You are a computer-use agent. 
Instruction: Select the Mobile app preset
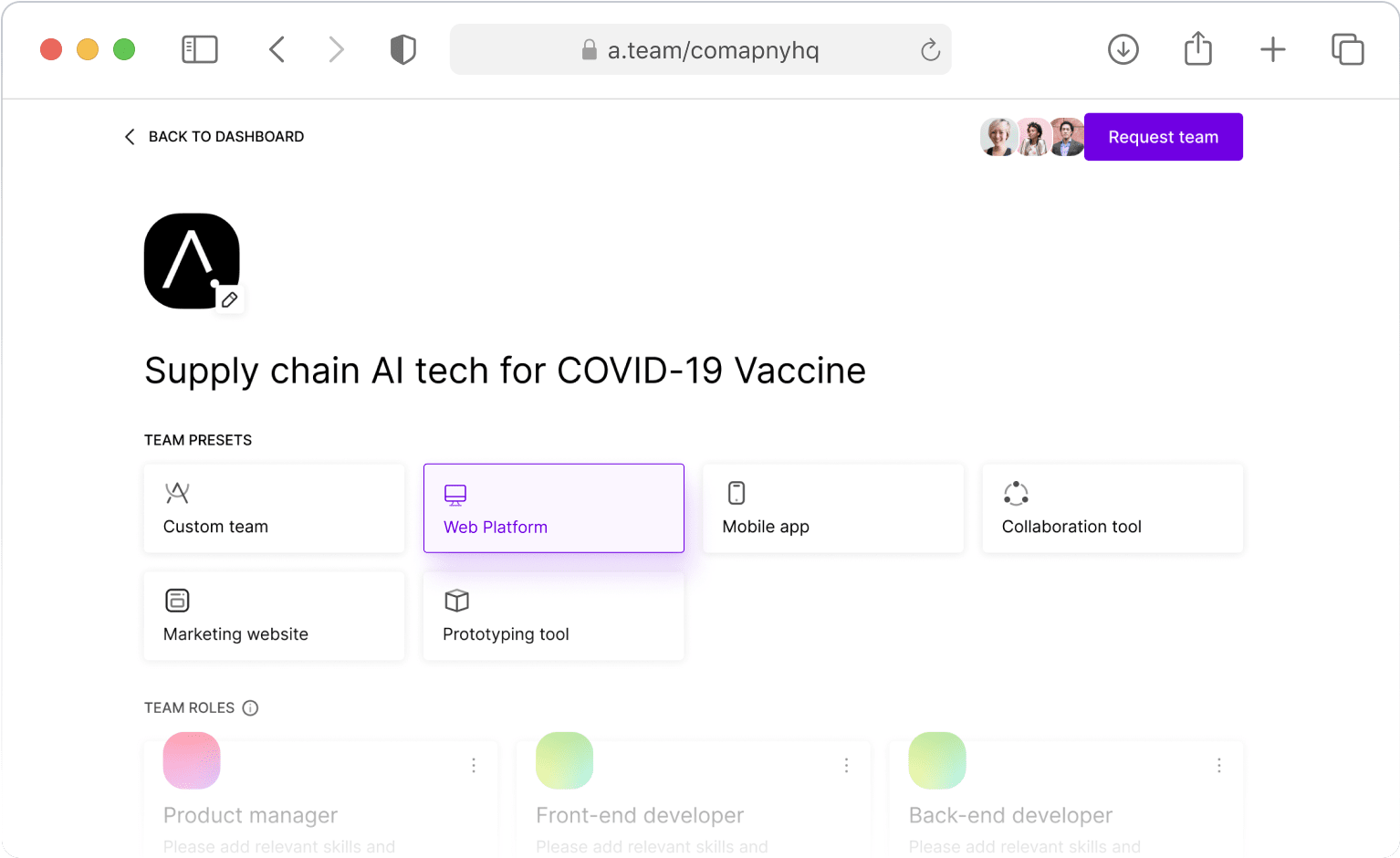tap(832, 508)
